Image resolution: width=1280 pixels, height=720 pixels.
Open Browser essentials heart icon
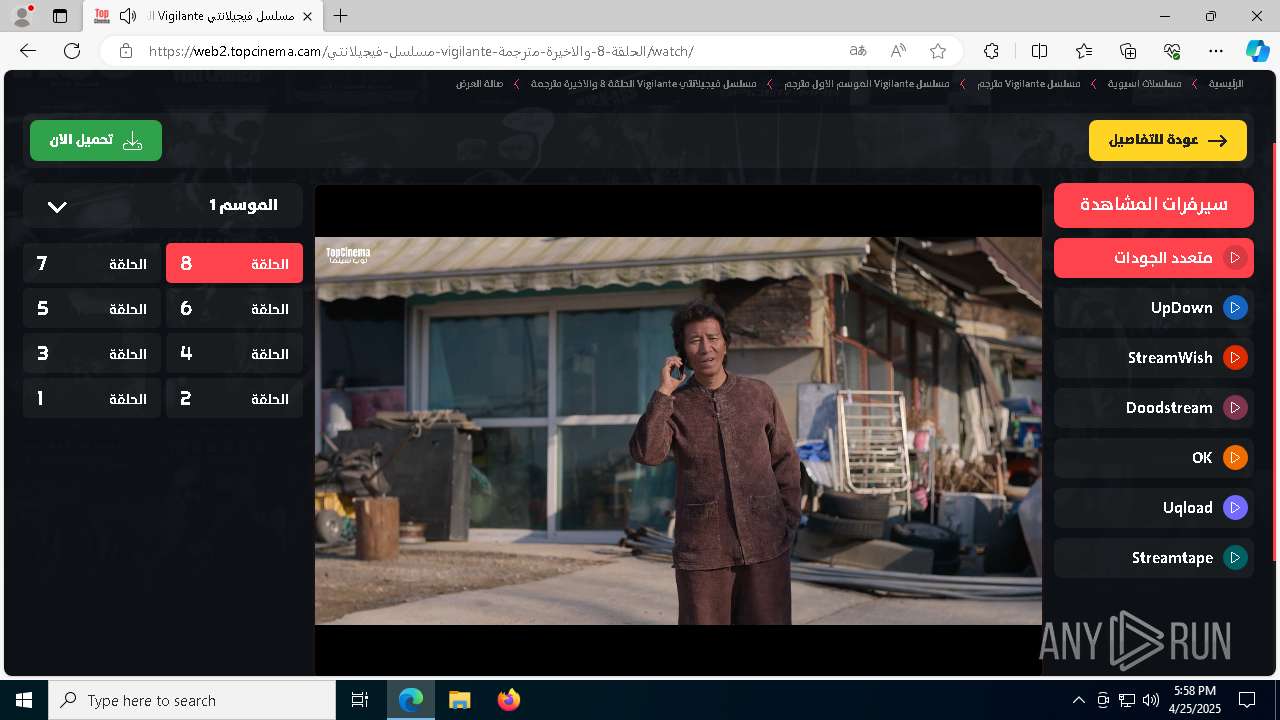(x=1172, y=51)
